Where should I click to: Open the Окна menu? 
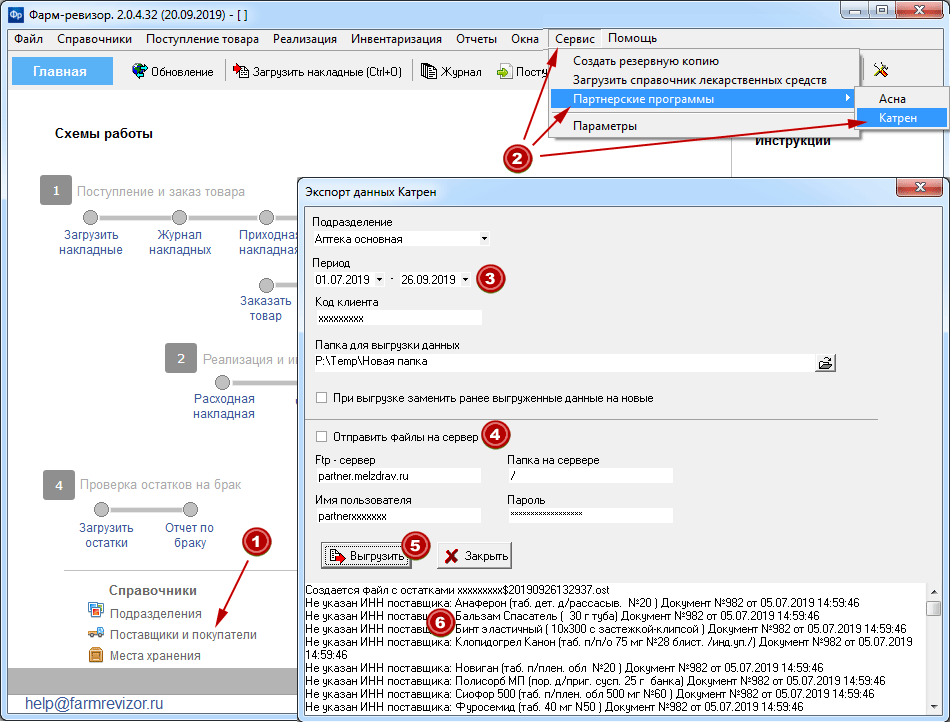(525, 39)
